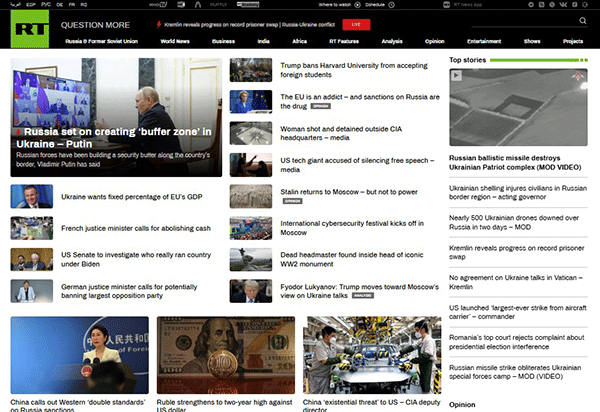Click the Where to watch link
The image size is (600, 412).
[334, 5]
